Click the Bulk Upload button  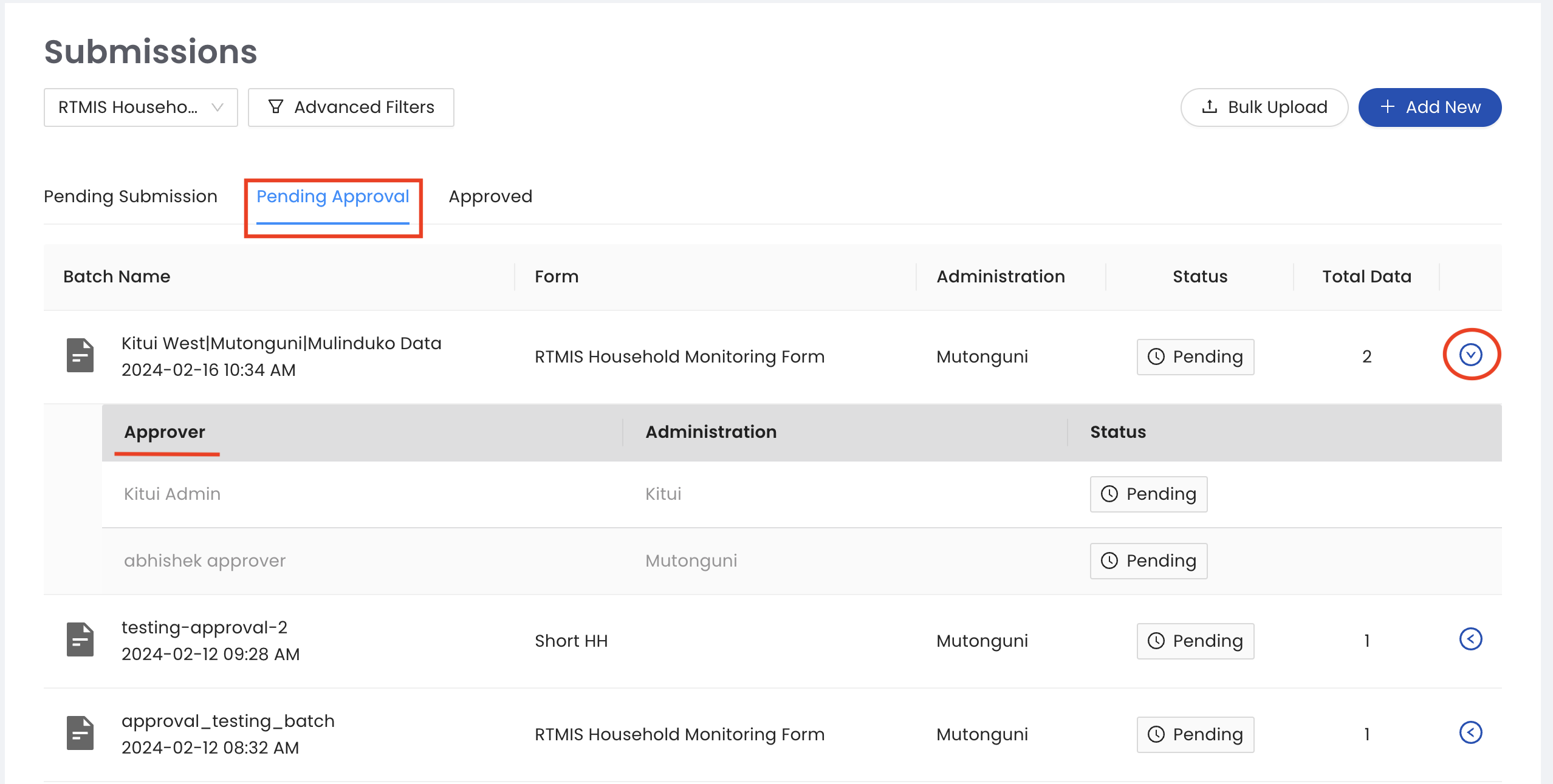(x=1264, y=107)
